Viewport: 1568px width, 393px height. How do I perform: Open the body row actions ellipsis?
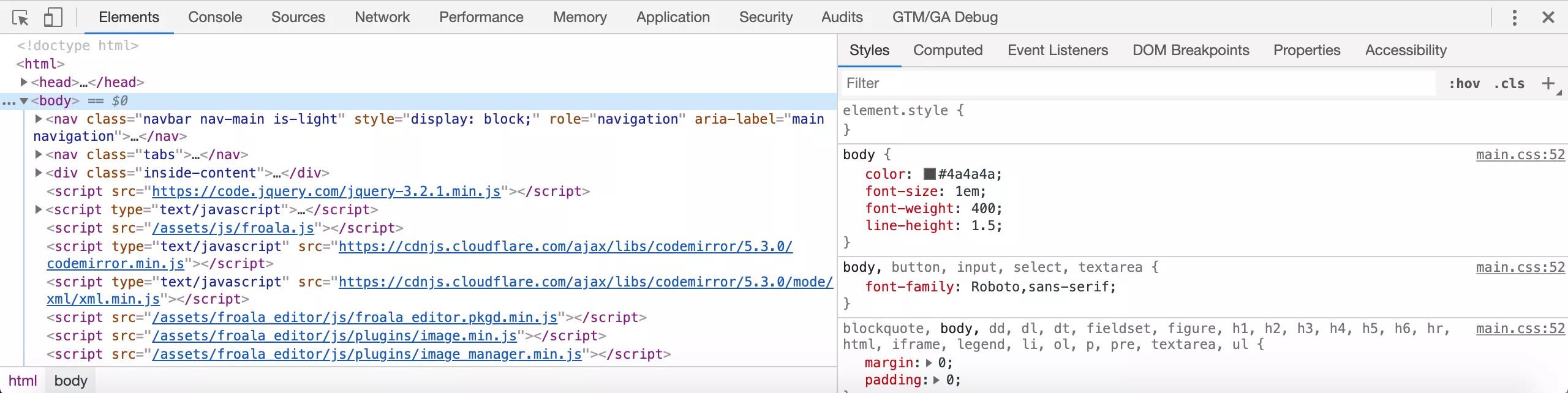(9, 102)
